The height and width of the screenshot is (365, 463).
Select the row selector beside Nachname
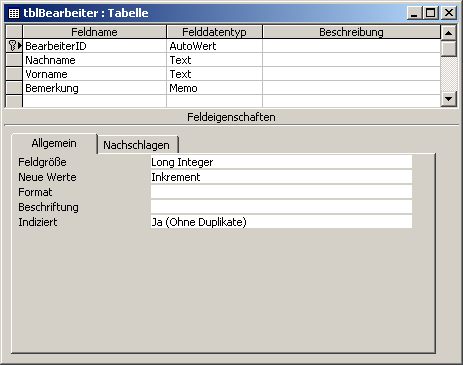pos(14,60)
